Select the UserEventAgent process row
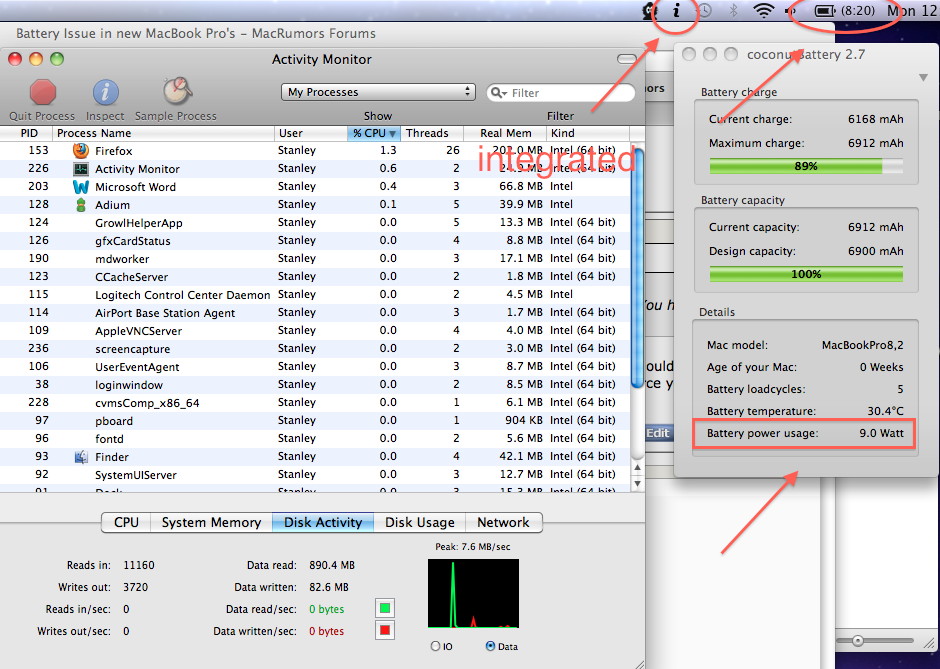This screenshot has width=940, height=669. [315, 367]
